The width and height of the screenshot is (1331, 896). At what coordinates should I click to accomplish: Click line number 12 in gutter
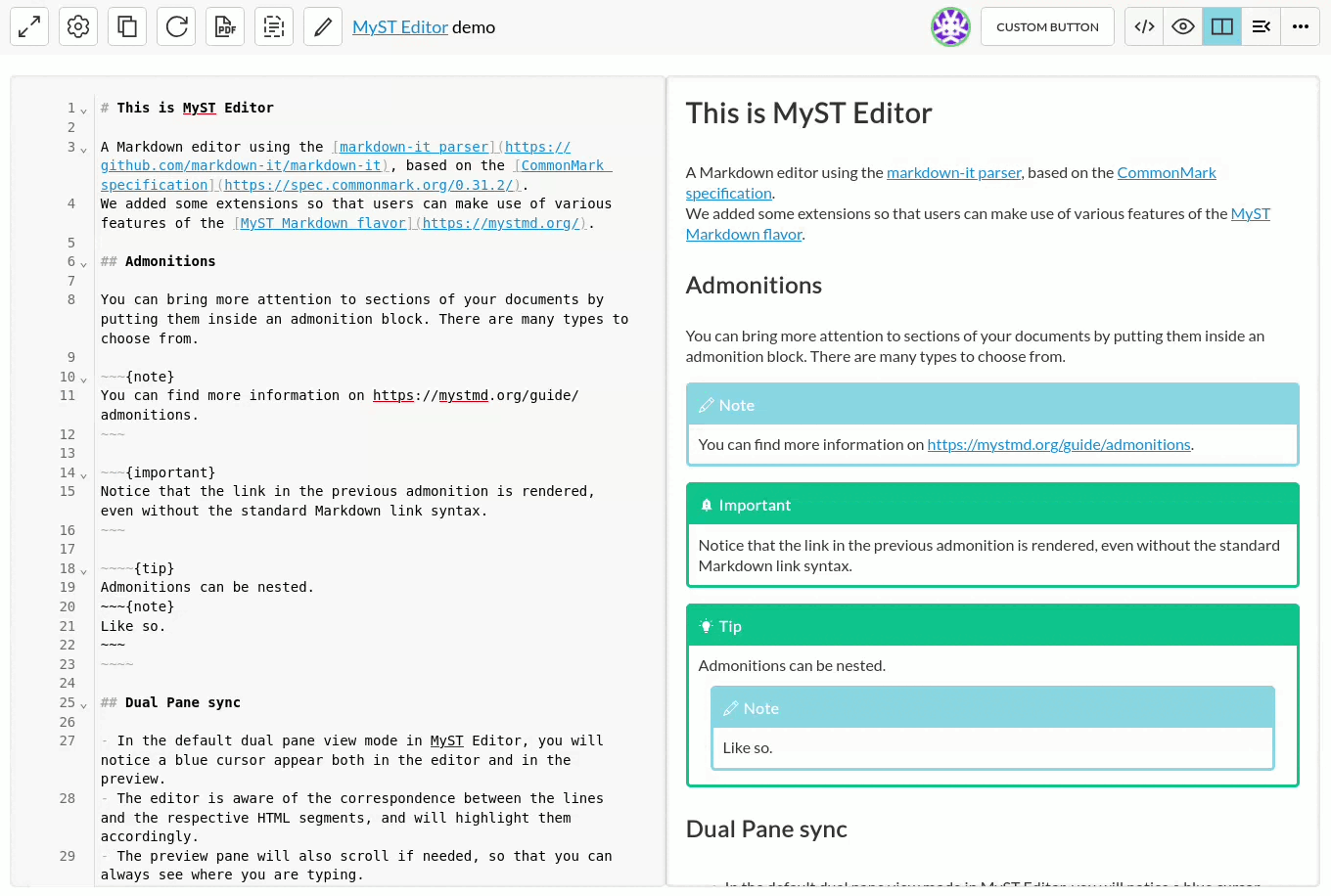coord(68,434)
